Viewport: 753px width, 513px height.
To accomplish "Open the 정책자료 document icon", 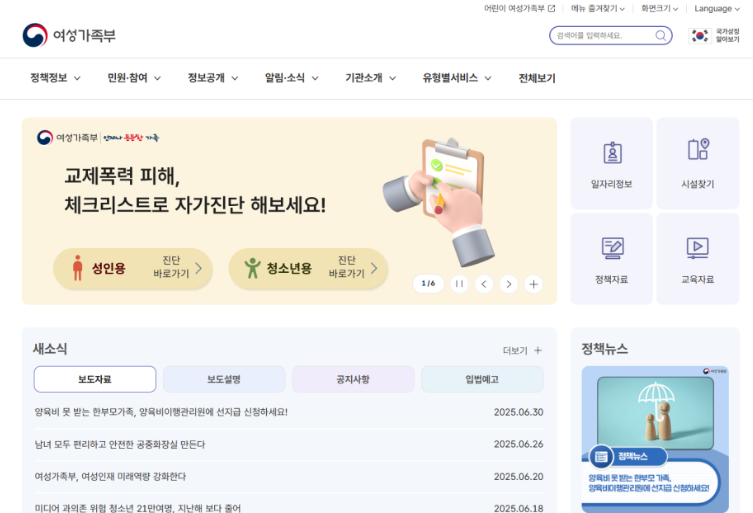I will [612, 248].
